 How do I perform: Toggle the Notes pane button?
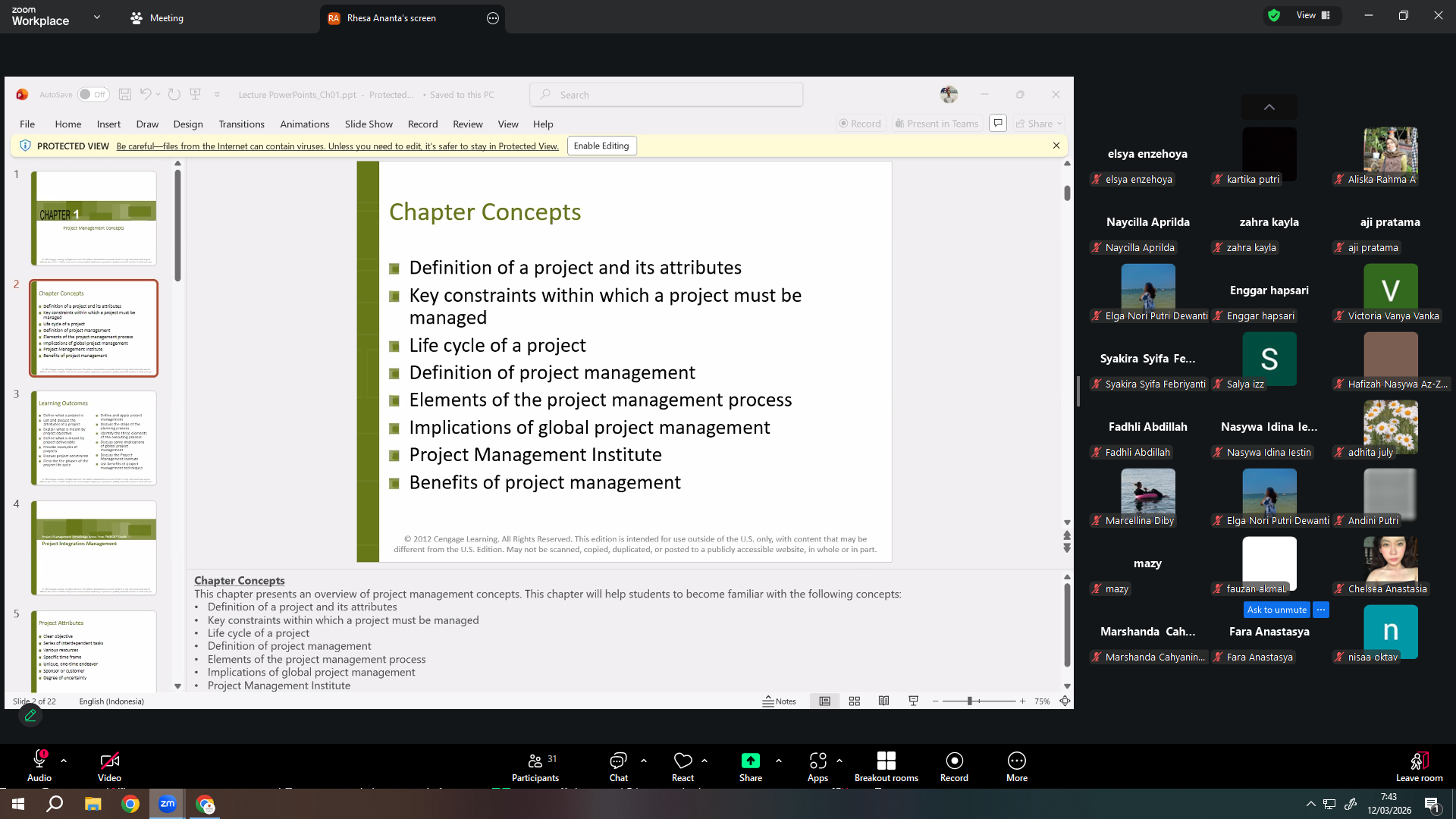(x=780, y=701)
